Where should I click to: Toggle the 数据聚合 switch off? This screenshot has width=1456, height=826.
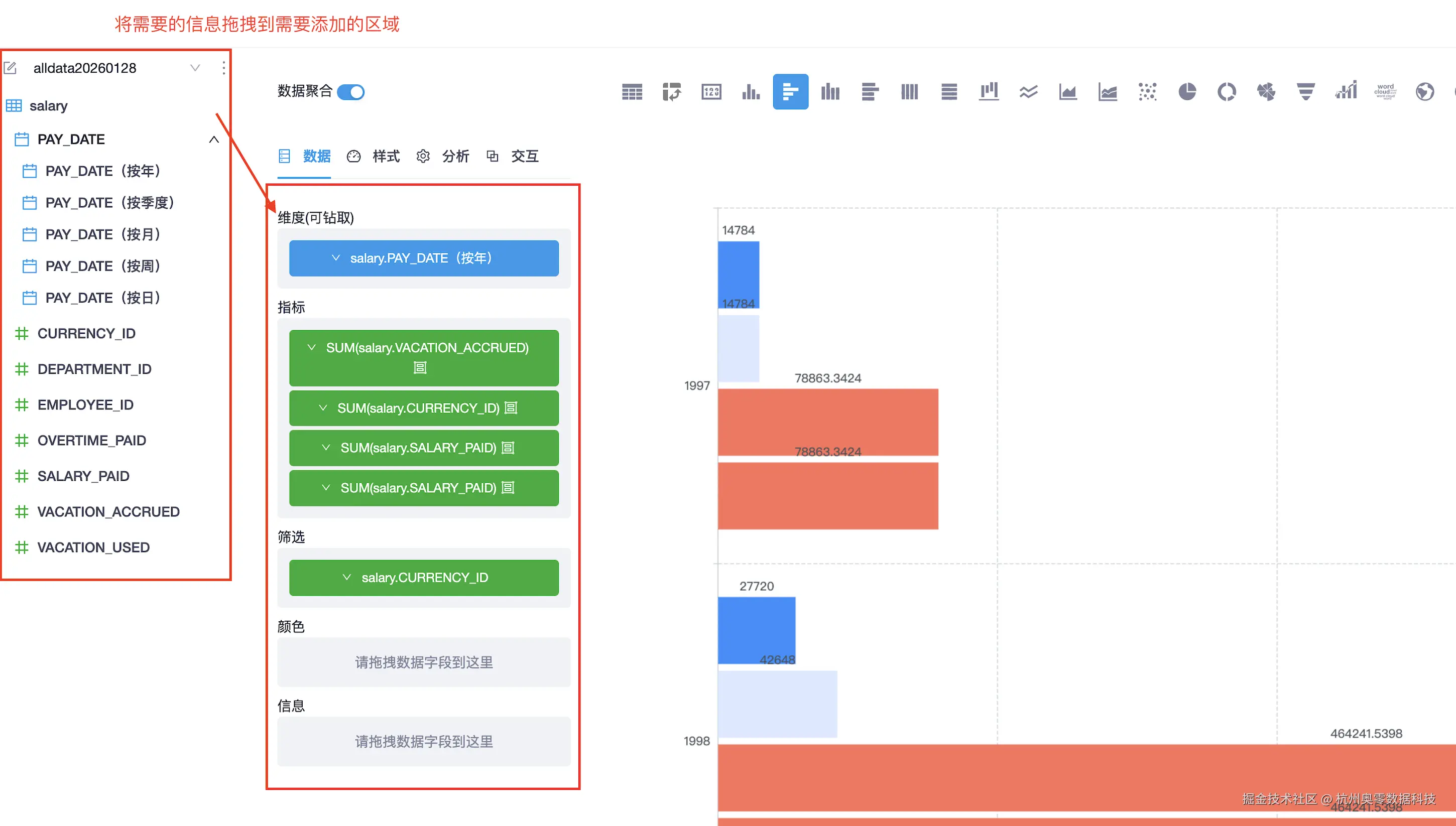tap(350, 92)
